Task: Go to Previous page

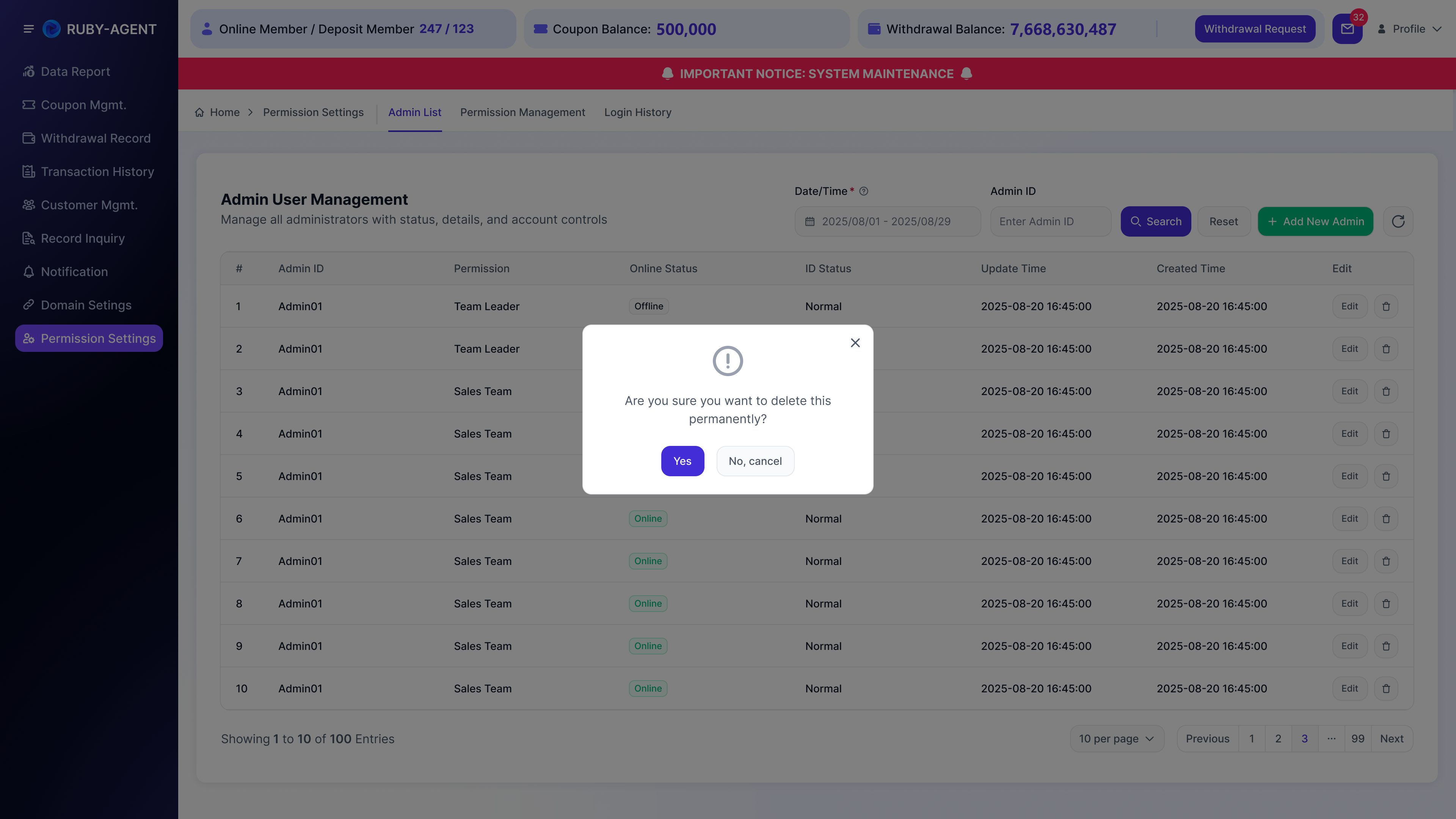Action: point(1207,739)
